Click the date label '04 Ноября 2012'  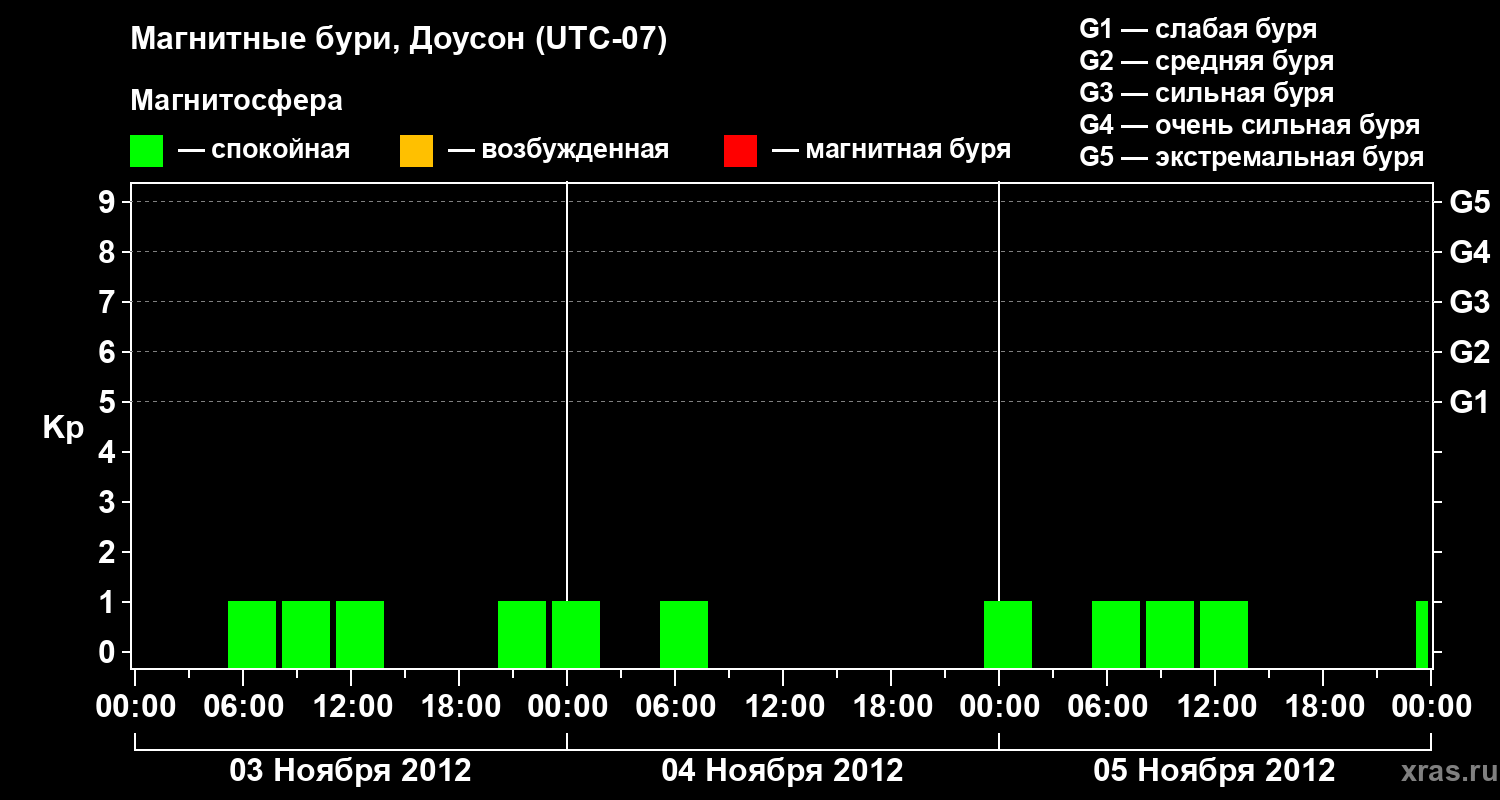pos(782,770)
